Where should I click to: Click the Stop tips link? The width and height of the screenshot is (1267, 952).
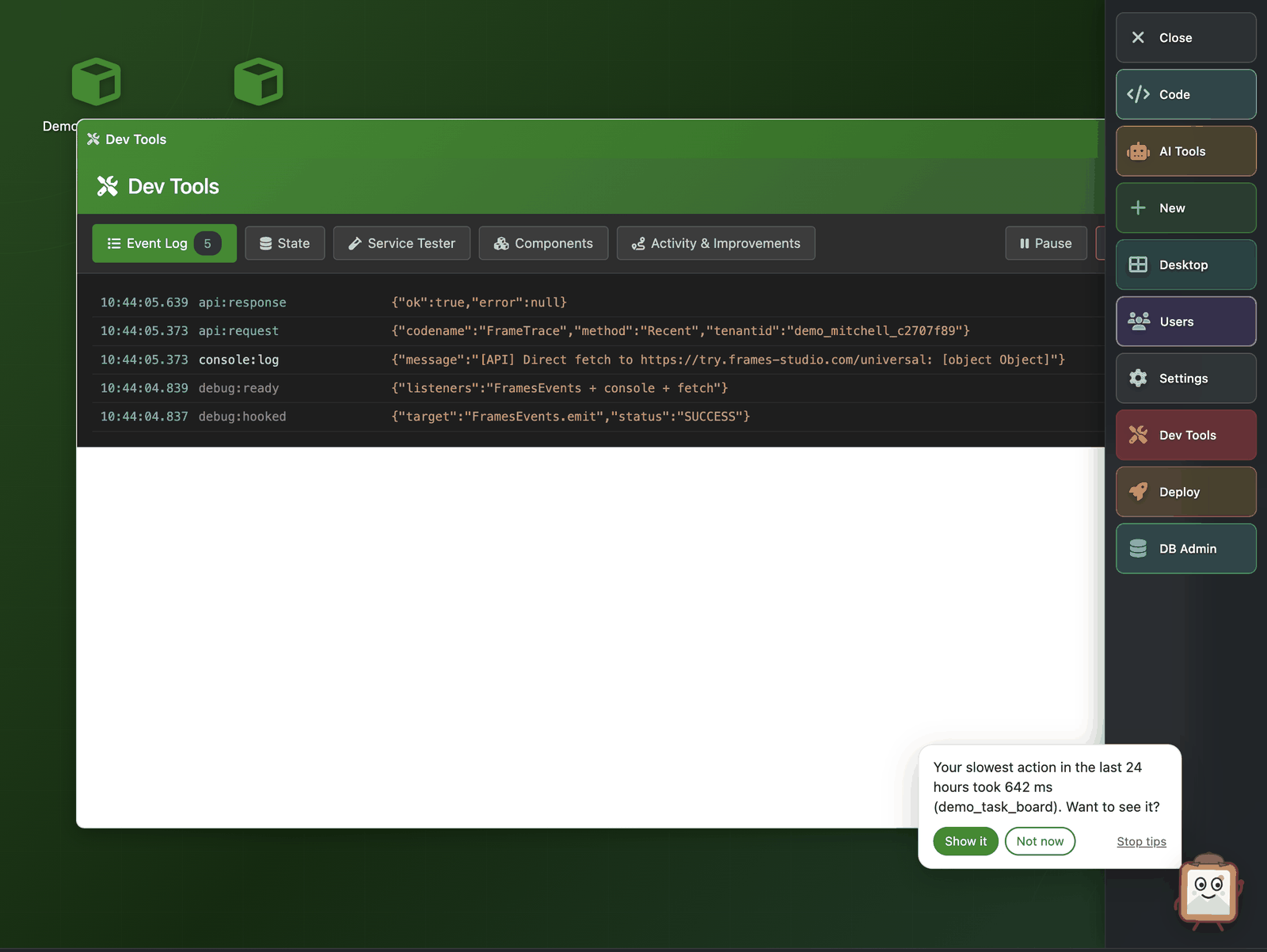(x=1141, y=841)
